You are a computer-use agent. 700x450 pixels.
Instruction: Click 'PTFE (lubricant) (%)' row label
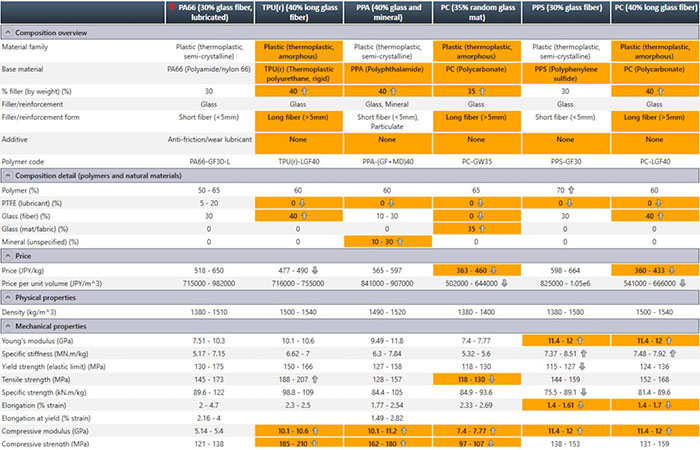click(x=32, y=203)
